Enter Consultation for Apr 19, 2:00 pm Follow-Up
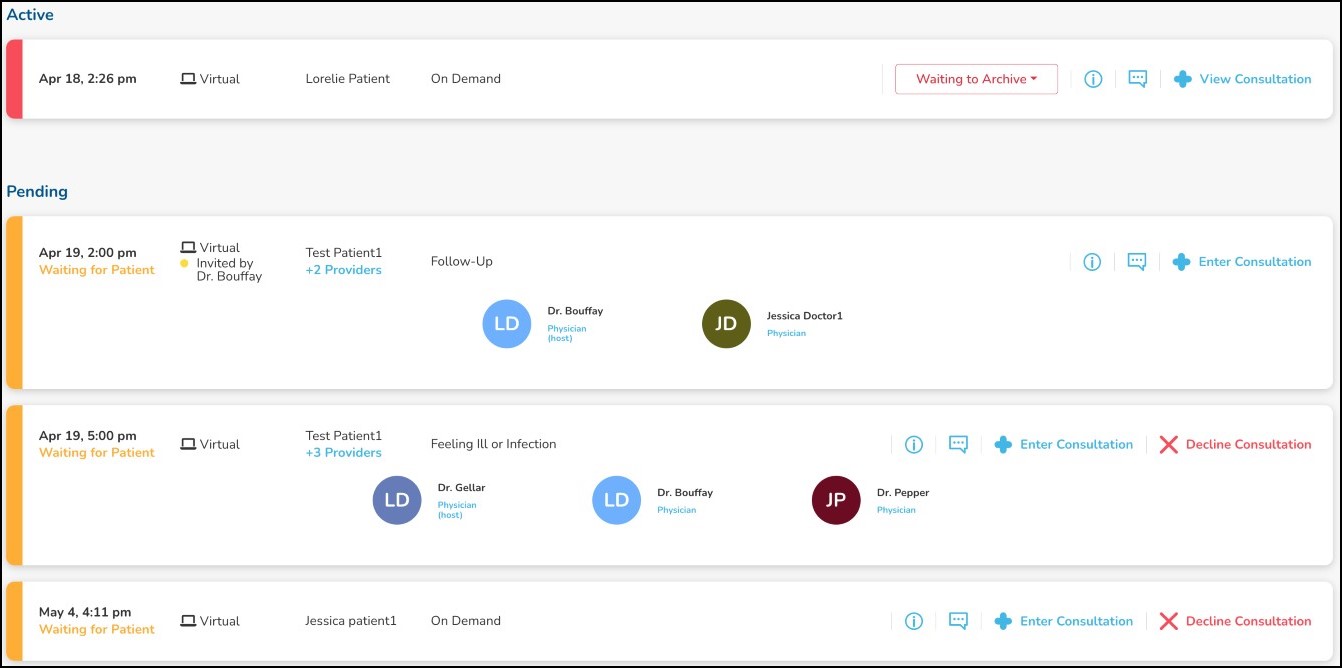 [1242, 262]
